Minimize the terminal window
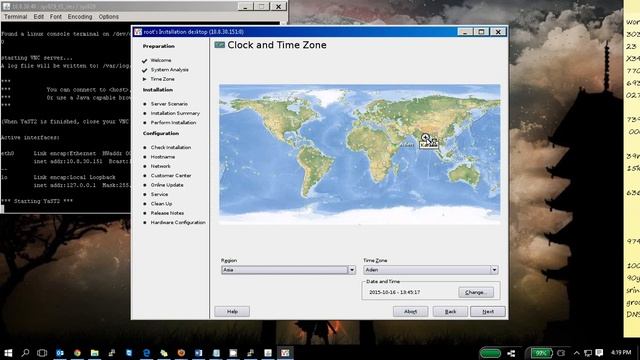 click(245, 7)
